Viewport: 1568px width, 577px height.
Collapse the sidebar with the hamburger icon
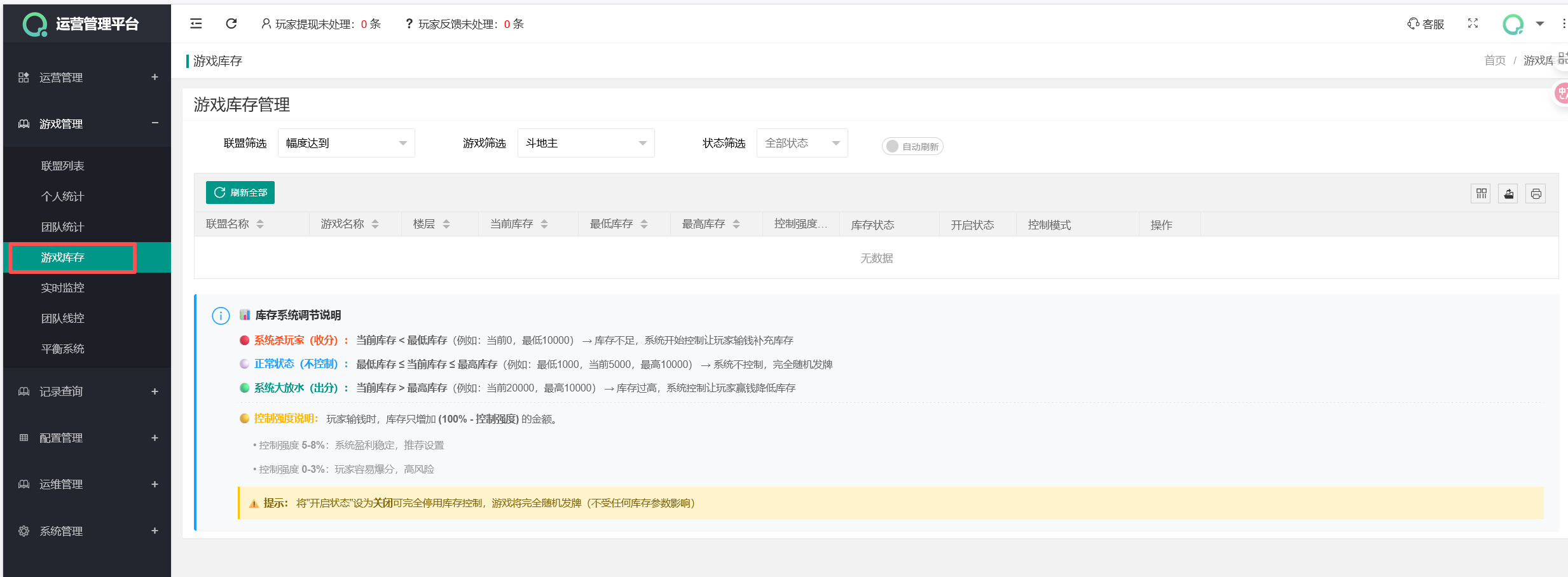coord(196,24)
